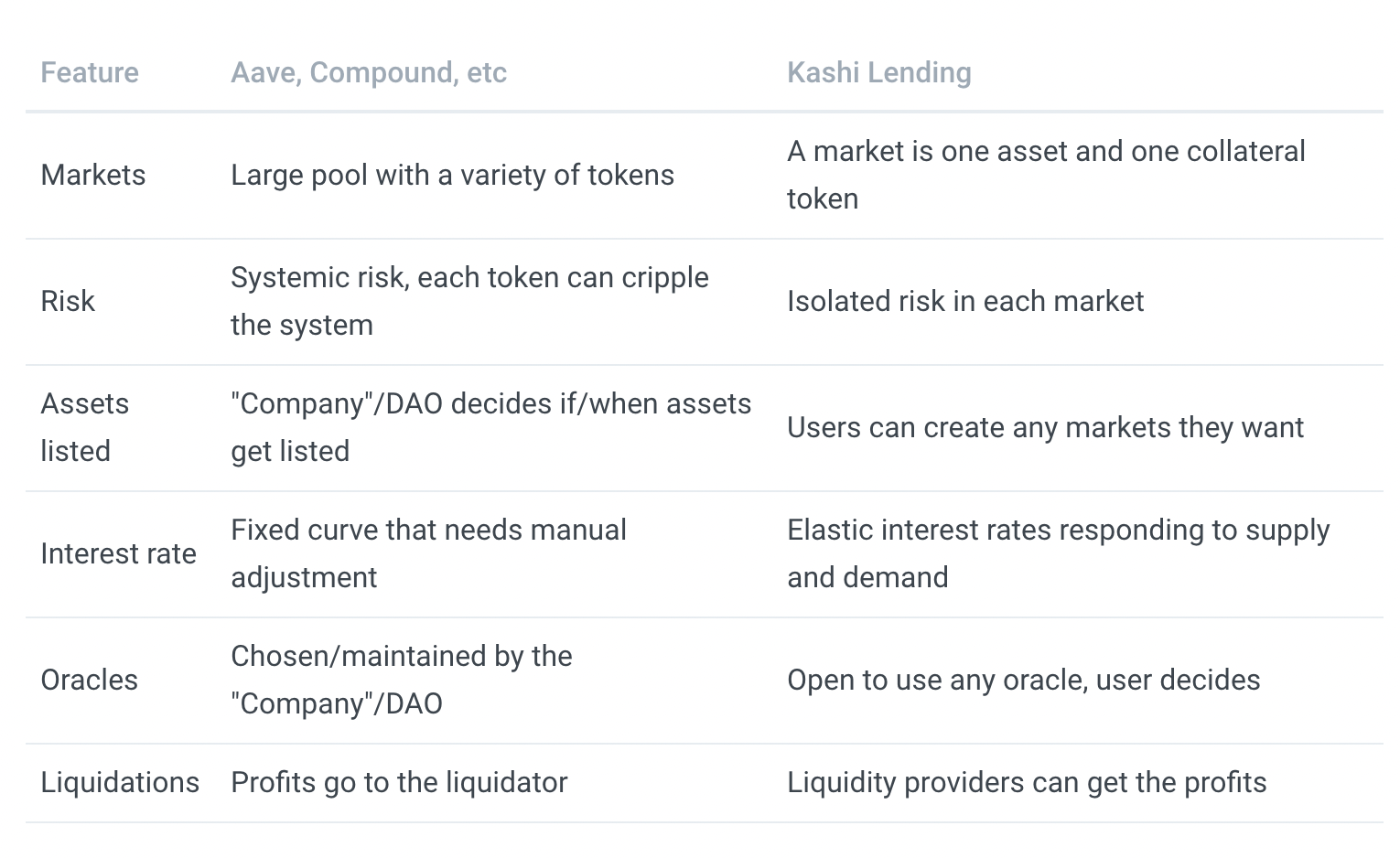Click "Profits go to the liquidator" text
Screen dimensions: 1400x858
[399, 782]
